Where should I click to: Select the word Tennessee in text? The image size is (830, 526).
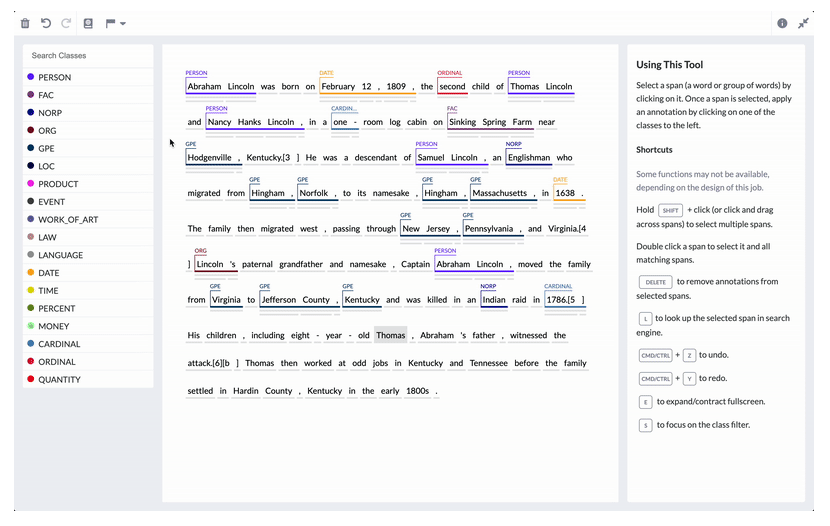(x=491, y=363)
